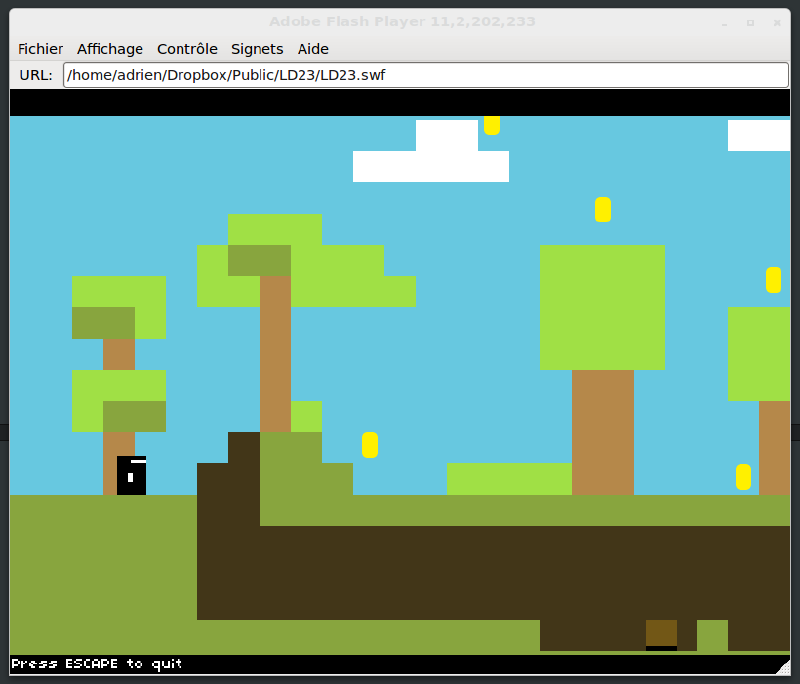
Task: Focus the URL path input field
Action: click(426, 75)
